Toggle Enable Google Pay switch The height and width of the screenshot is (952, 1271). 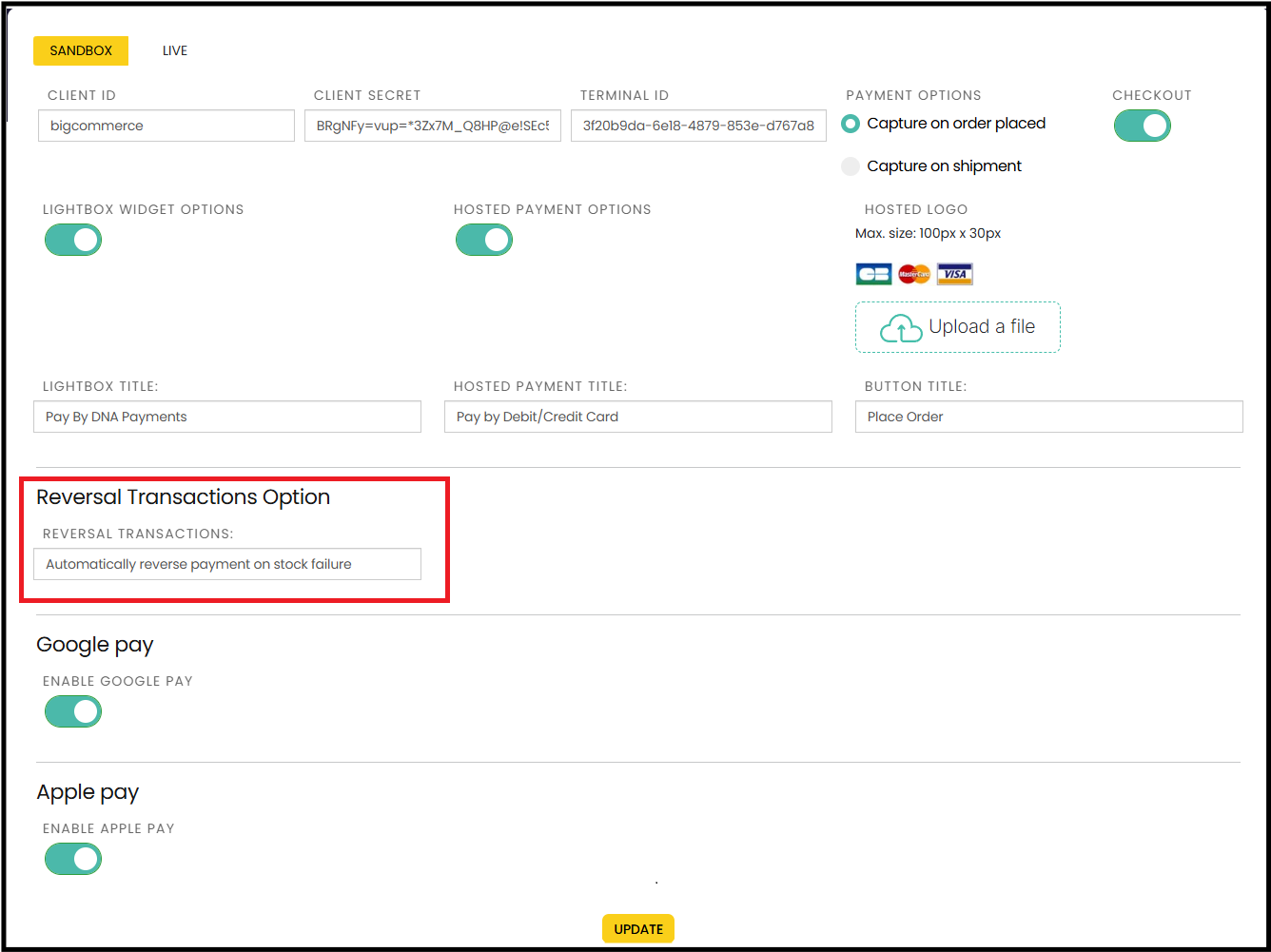(73, 711)
